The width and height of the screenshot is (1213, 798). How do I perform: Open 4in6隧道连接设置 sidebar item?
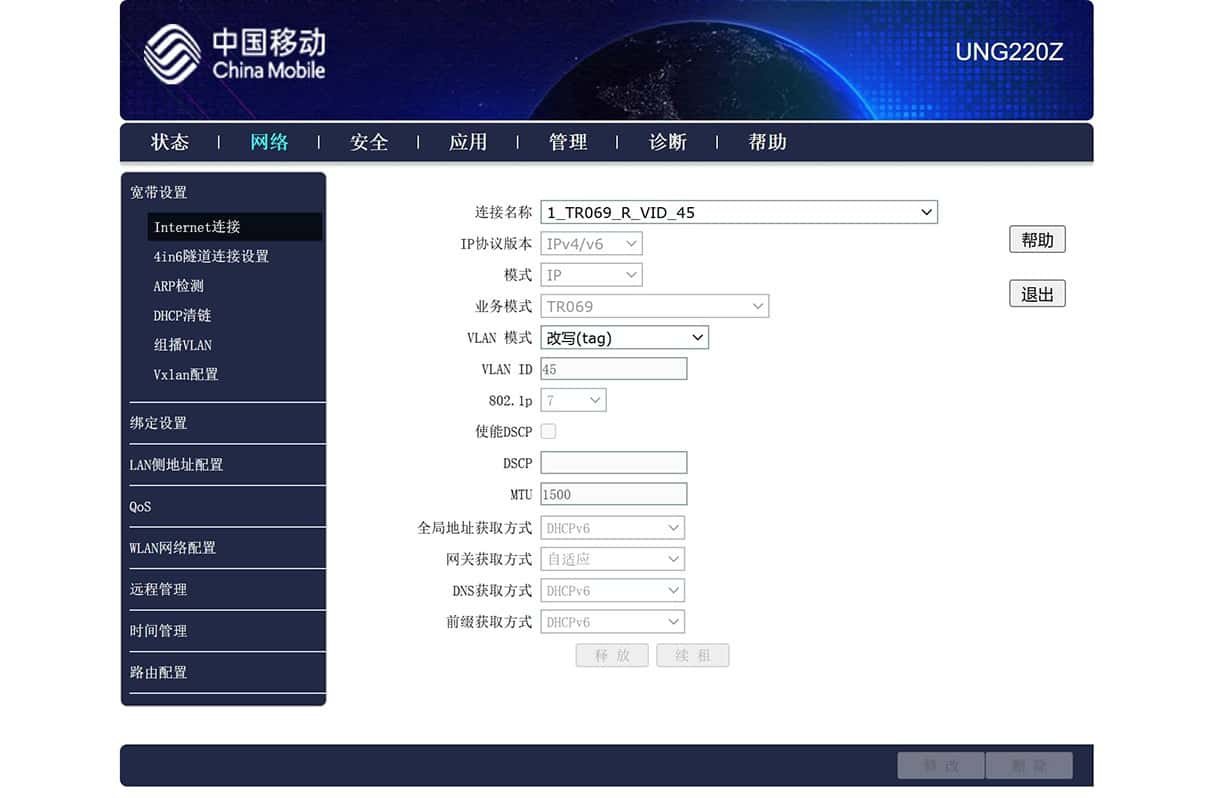[x=211, y=256]
